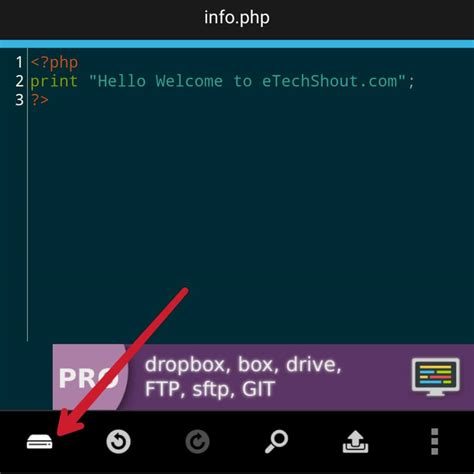Image resolution: width=474 pixels, height=474 pixels.
Task: Tap the FTP, sftp, GIT banner line
Action: point(210,389)
